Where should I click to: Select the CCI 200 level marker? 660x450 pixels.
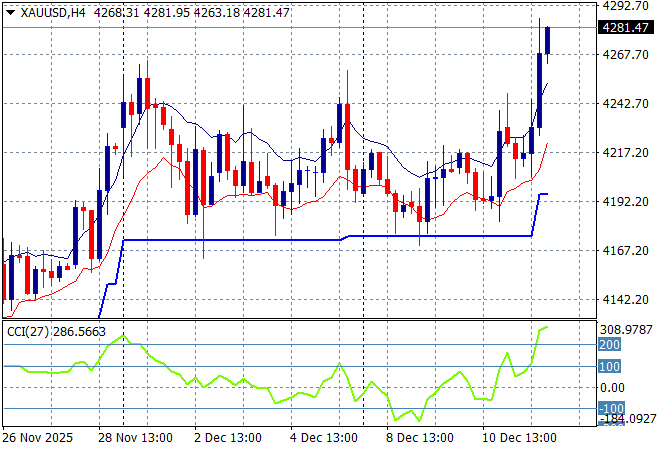(x=611, y=344)
